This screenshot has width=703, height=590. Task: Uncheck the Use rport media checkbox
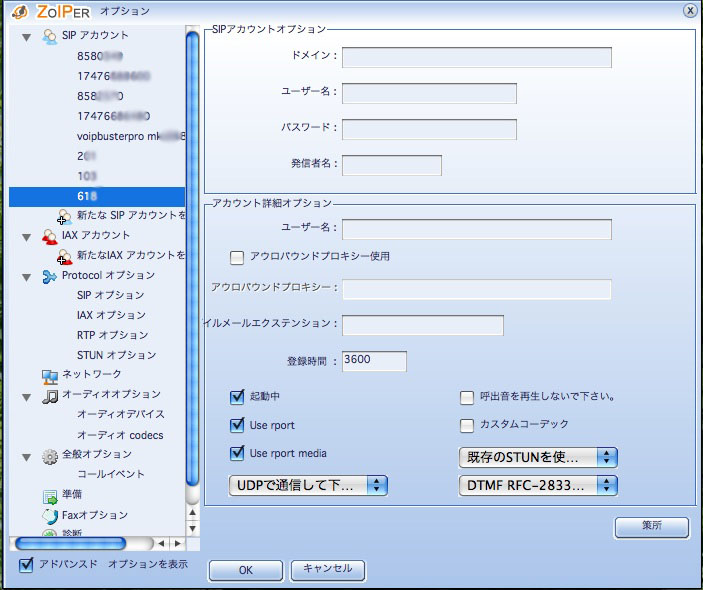point(237,453)
